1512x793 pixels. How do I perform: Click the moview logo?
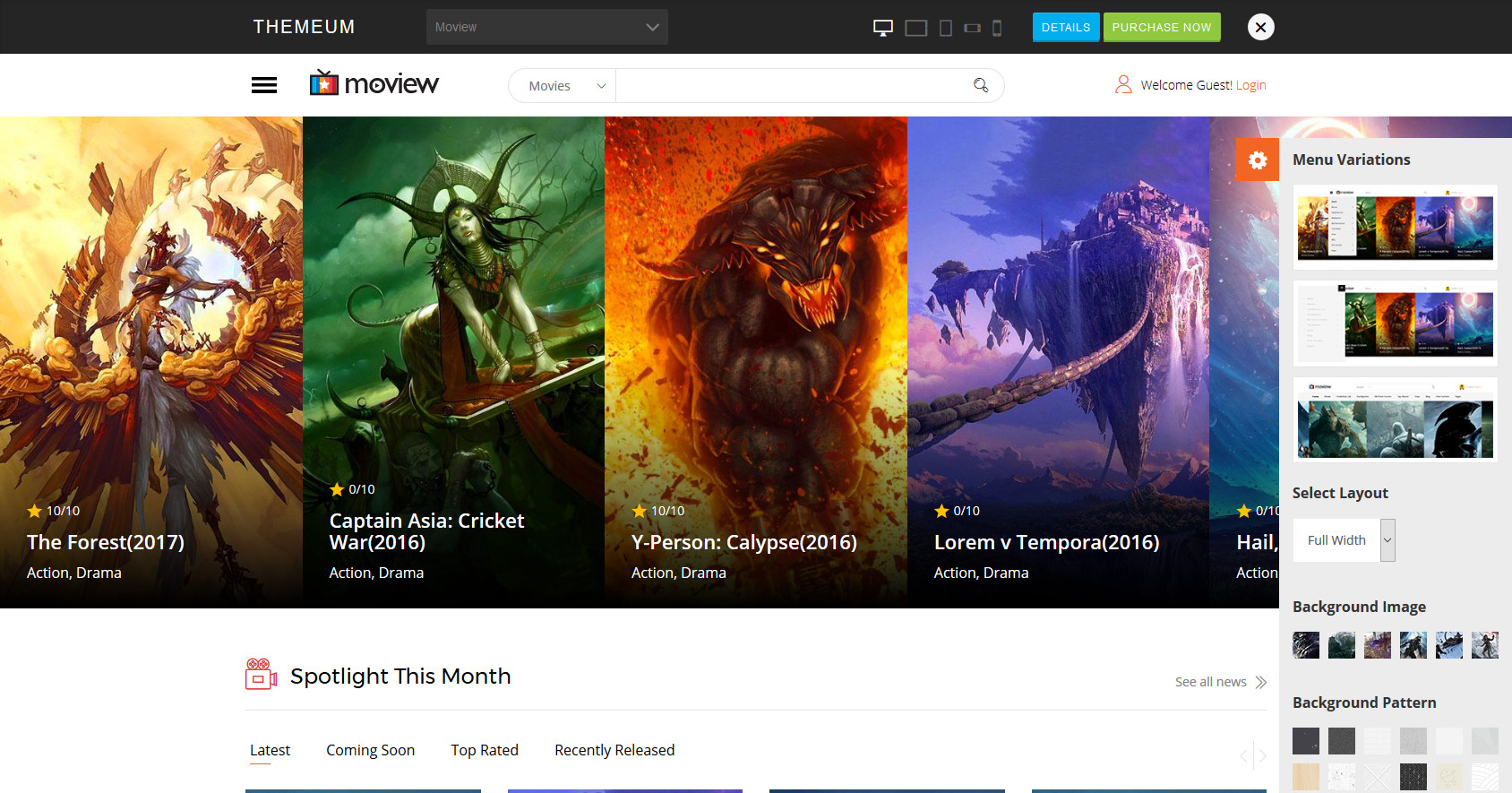[374, 83]
